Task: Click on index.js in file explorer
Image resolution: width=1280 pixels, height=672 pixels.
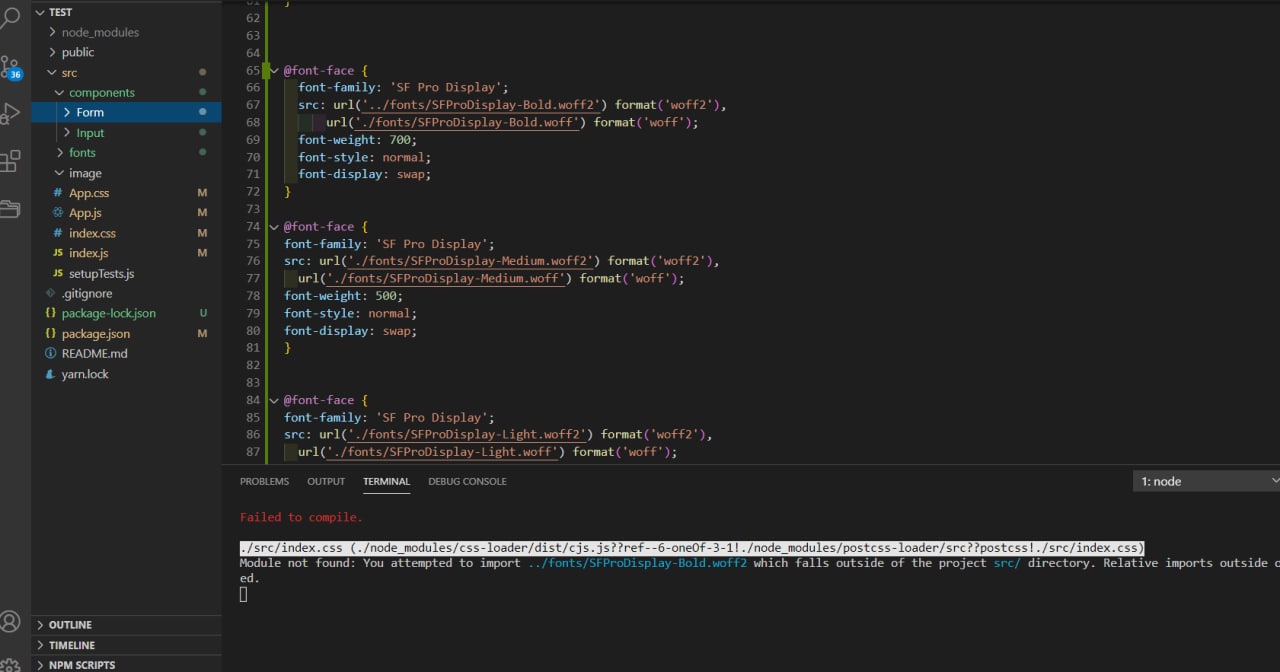Action: tap(88, 253)
